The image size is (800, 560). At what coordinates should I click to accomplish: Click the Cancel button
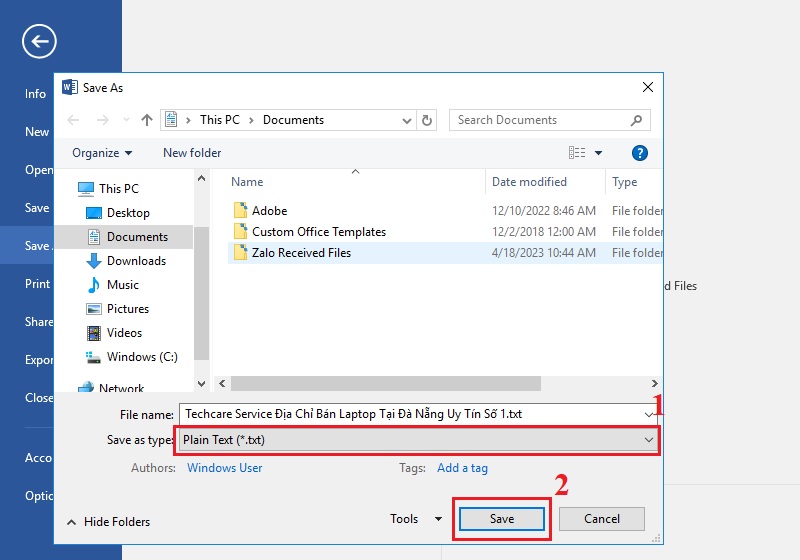[x=601, y=519]
